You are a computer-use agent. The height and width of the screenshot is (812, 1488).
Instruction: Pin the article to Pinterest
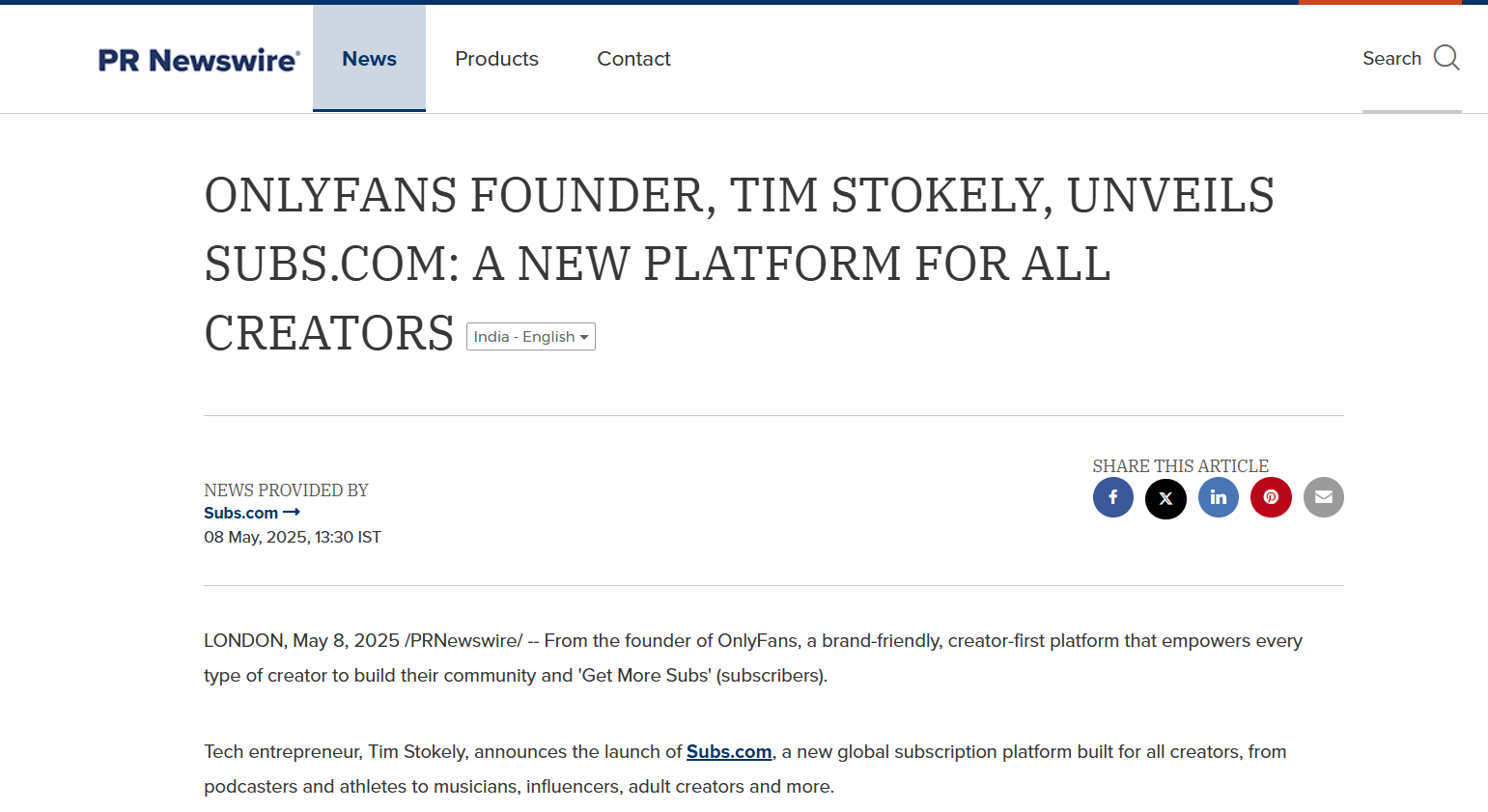[x=1271, y=497]
